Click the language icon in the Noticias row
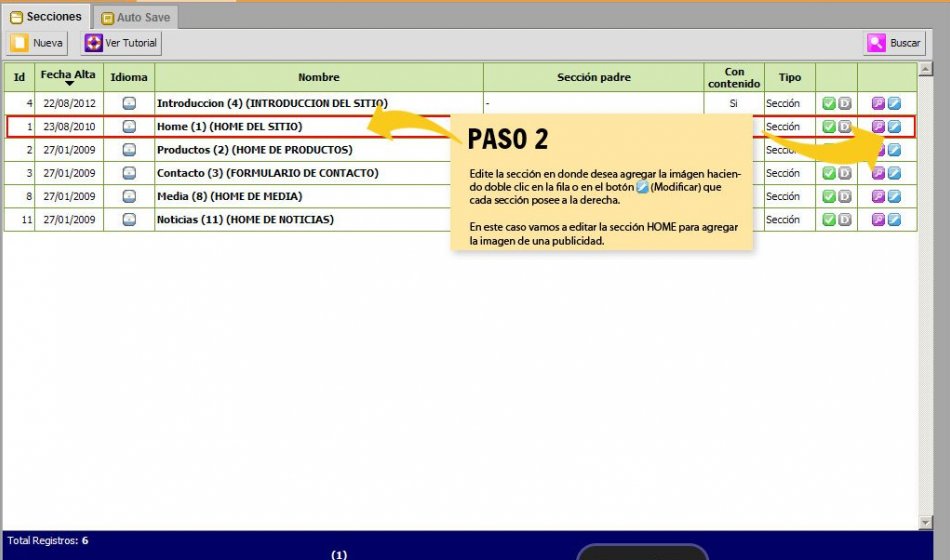Viewport: 950px width, 560px height. point(129,219)
